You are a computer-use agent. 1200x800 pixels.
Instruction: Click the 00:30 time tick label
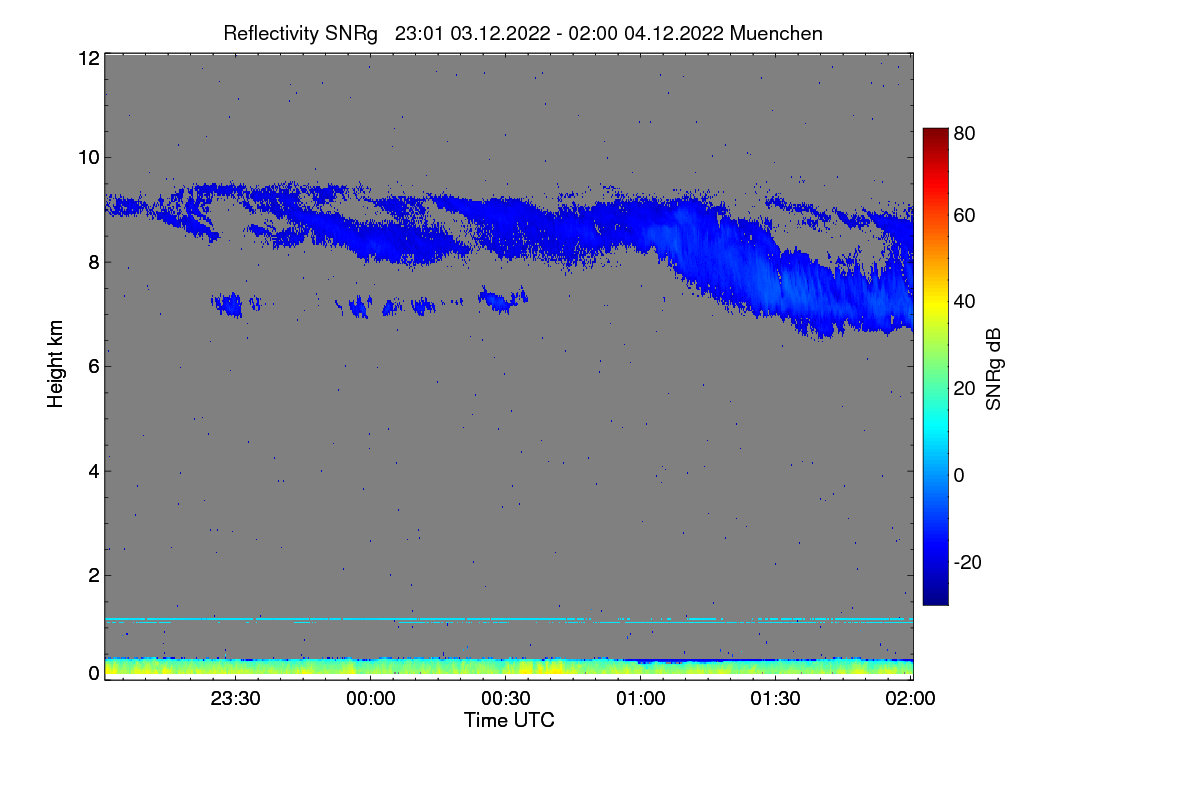[x=506, y=699]
